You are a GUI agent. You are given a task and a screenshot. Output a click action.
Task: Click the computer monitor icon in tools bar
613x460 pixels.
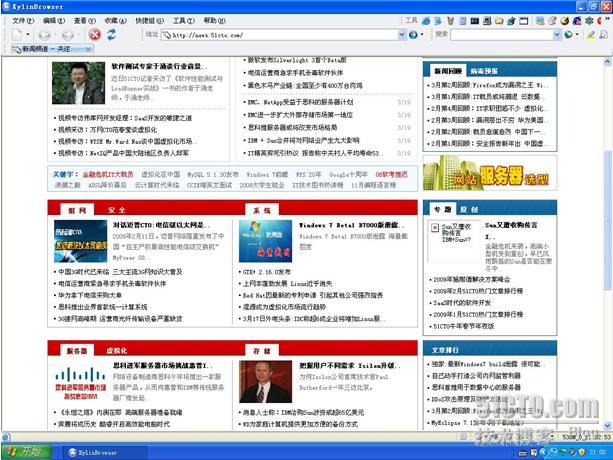[487, 21]
